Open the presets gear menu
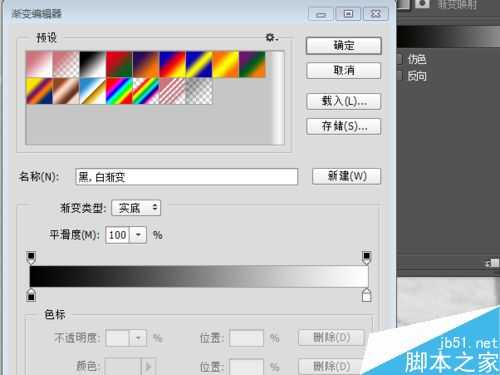 tap(271, 37)
